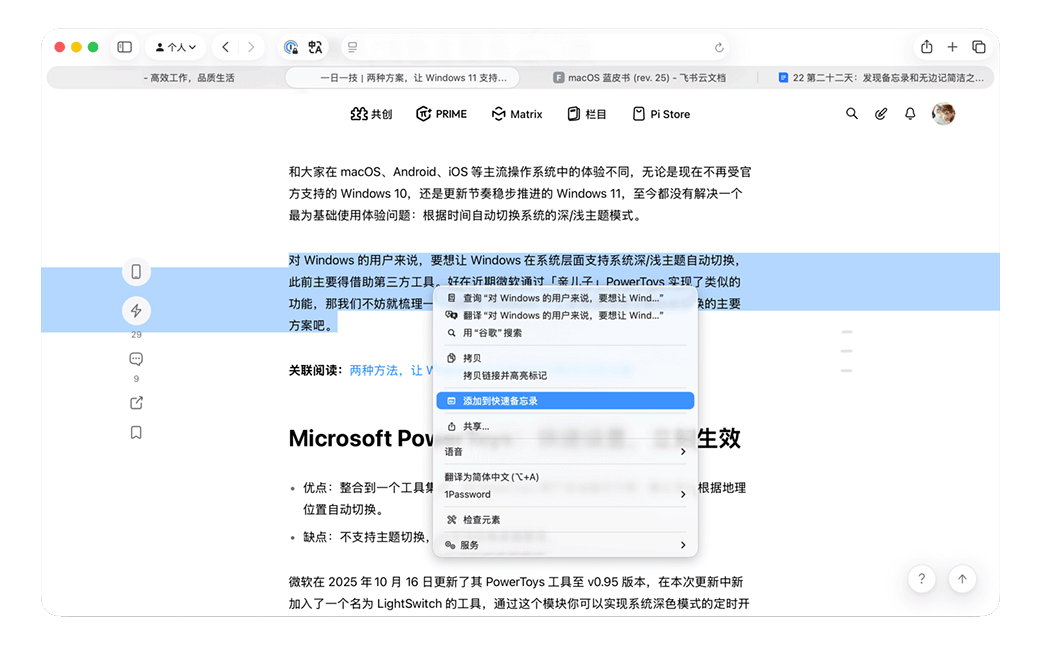1040x670 pixels.
Task: Click the translate extension icon in toolbar
Action: [315, 47]
